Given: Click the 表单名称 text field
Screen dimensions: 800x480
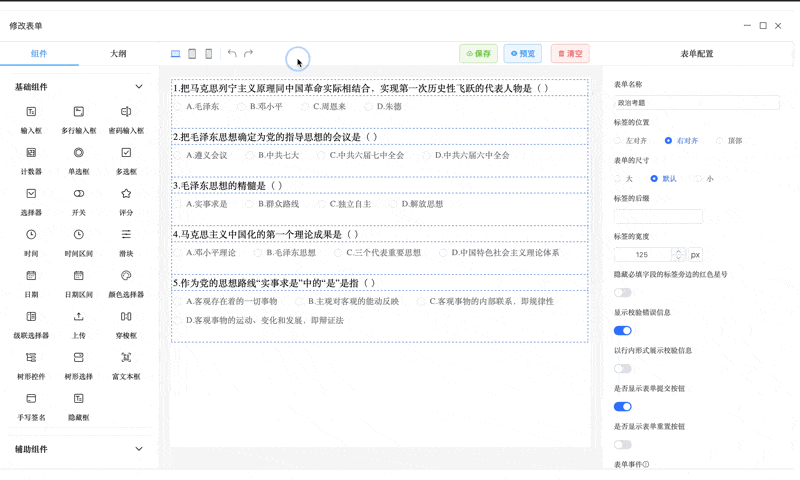Looking at the screenshot, I should 696,103.
